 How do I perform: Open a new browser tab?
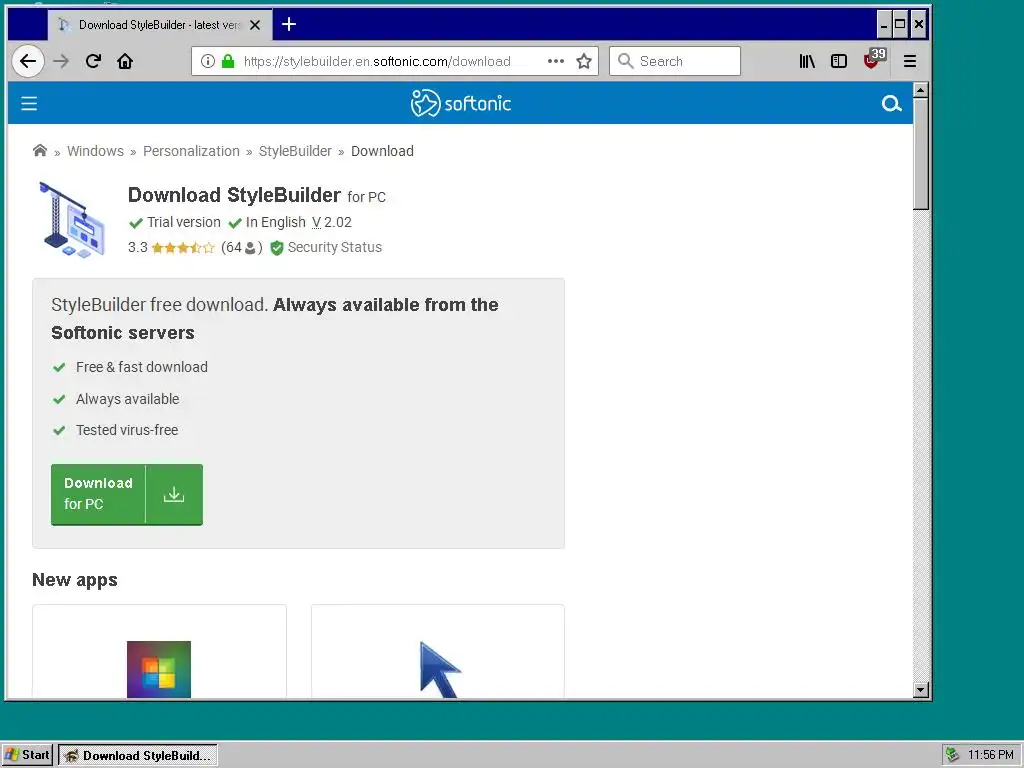pyautogui.click(x=289, y=25)
